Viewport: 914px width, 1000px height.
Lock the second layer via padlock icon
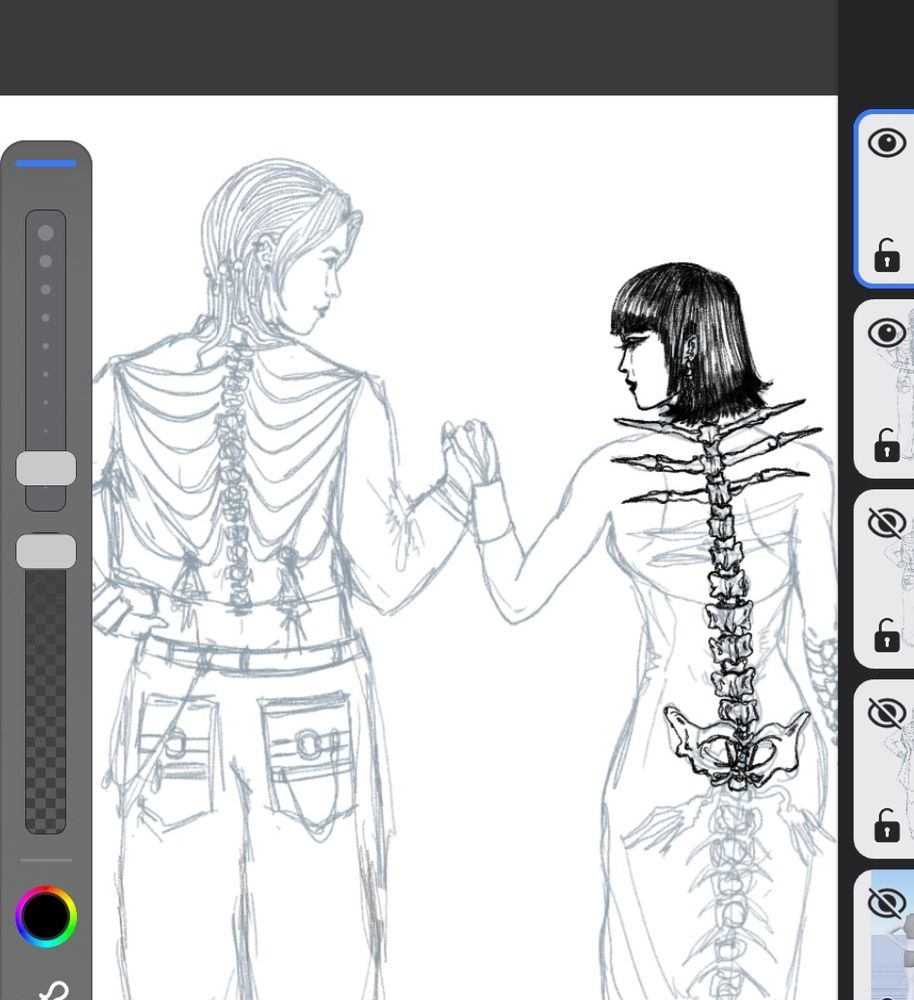887,445
